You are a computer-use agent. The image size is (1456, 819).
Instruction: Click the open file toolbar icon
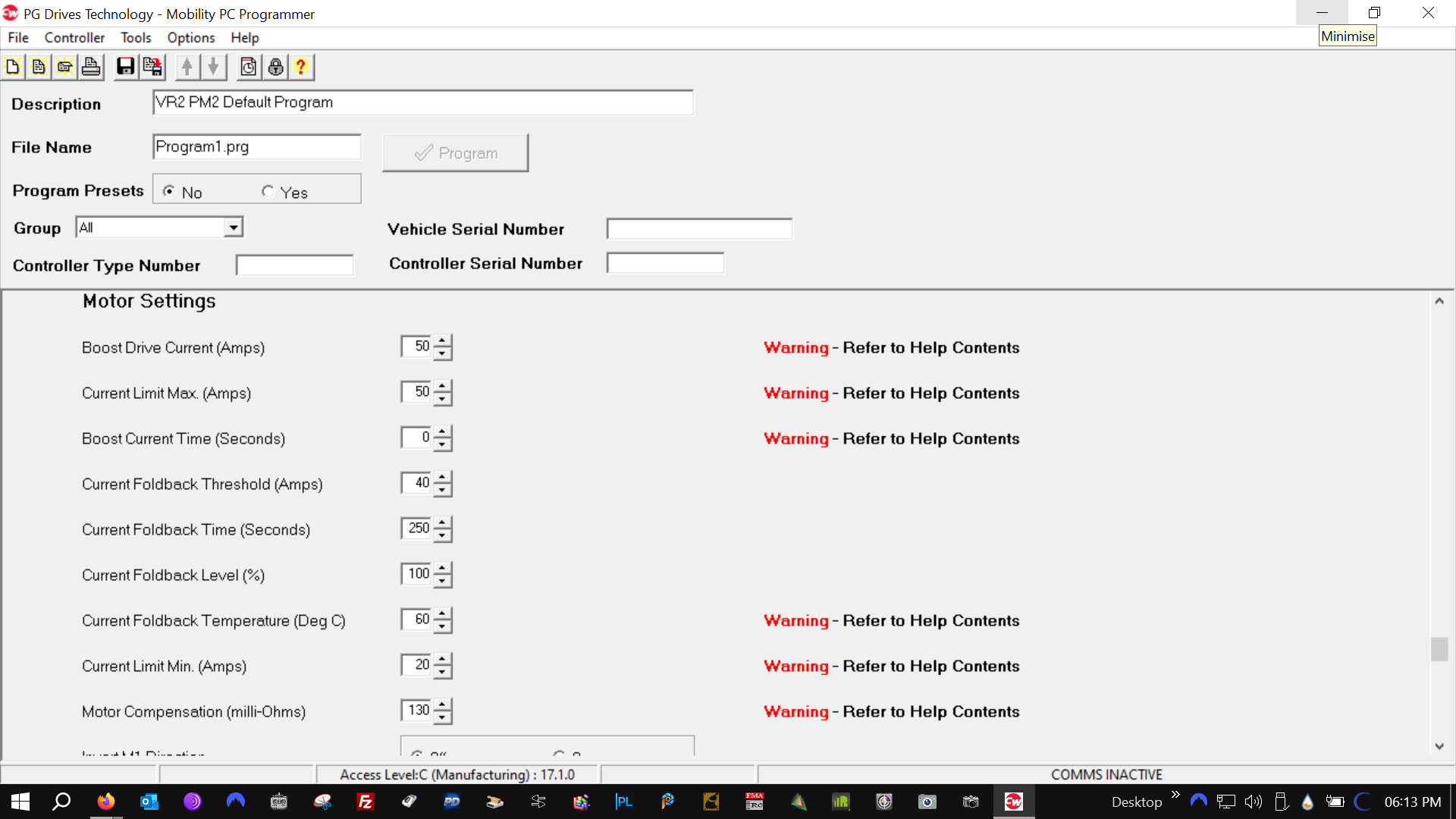pyautogui.click(x=65, y=67)
